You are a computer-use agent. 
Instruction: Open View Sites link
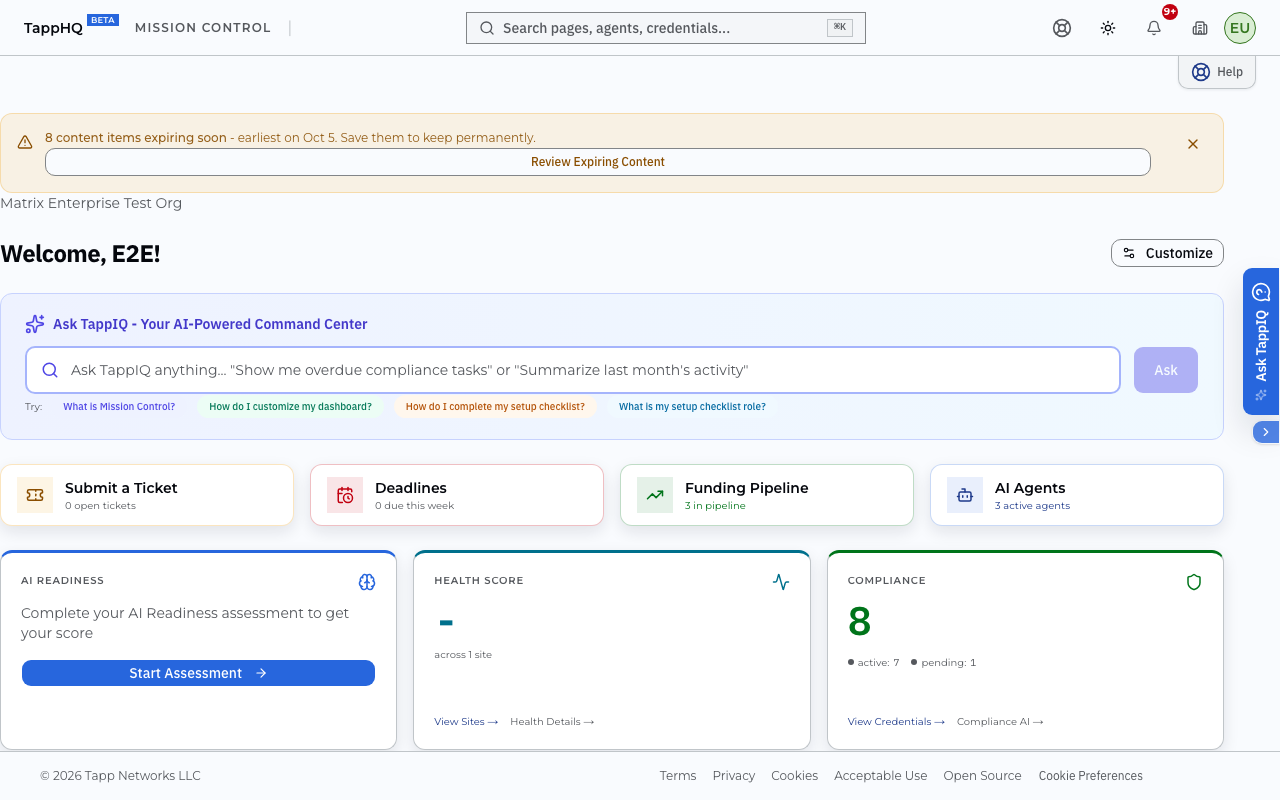(466, 722)
